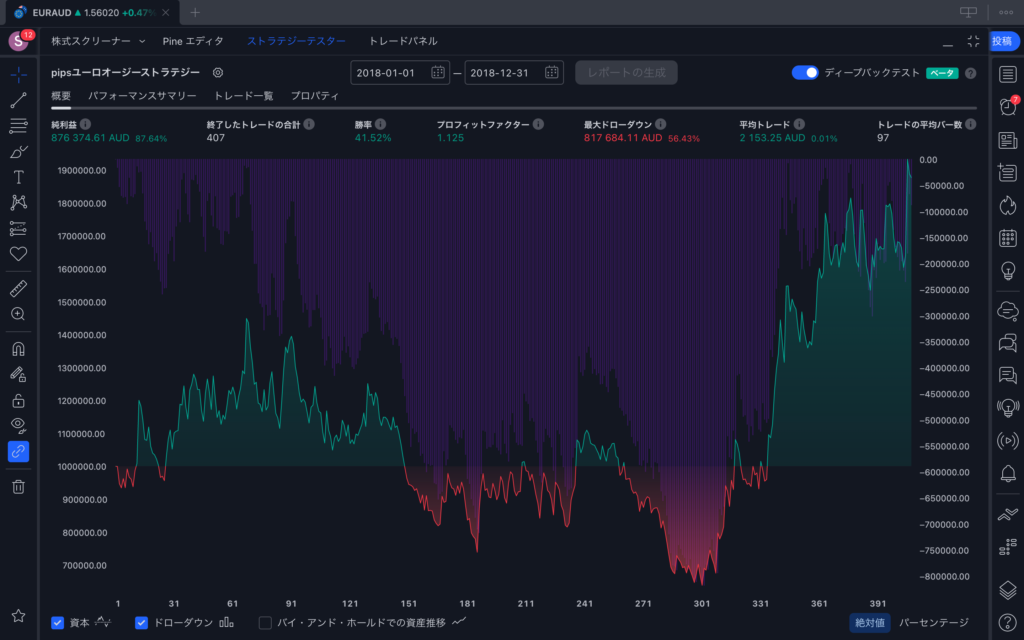Click the 最大ドローダウン info icon
Viewport: 1024px width, 640px height.
(x=661, y=124)
